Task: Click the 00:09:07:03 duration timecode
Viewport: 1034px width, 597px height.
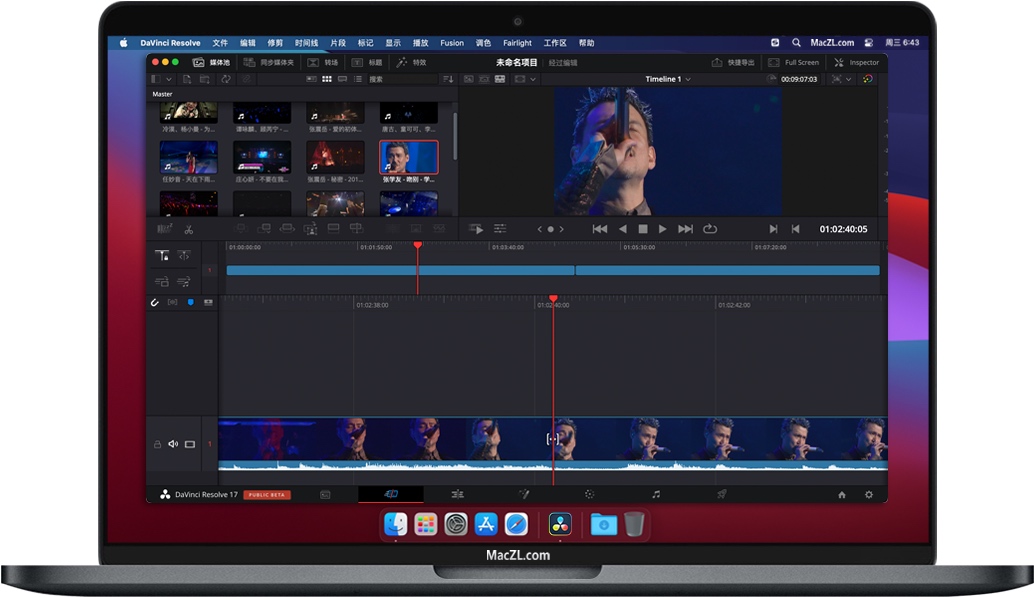Action: 799,79
